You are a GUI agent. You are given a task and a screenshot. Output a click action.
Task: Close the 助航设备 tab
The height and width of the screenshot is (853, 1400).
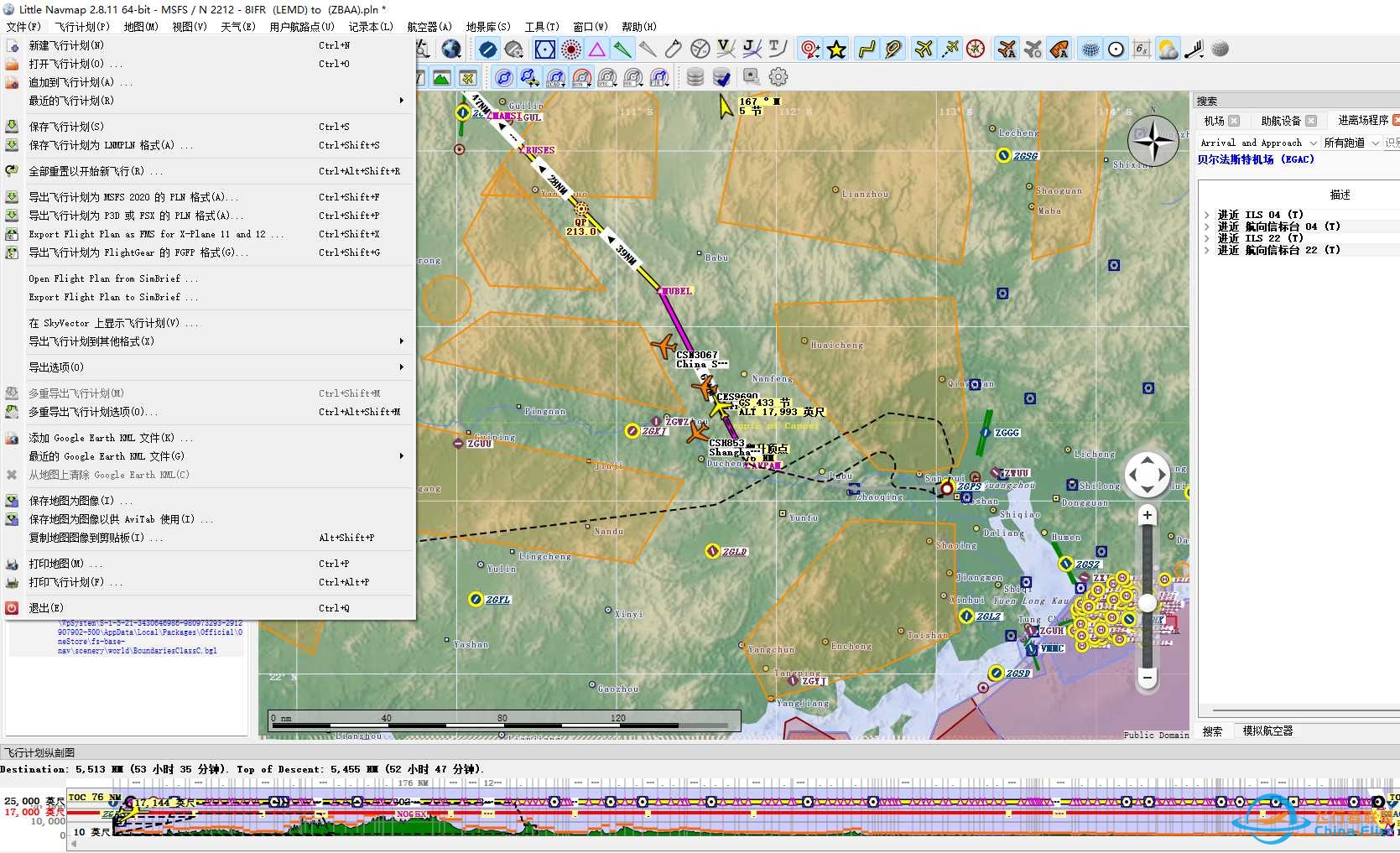[x=1311, y=121]
